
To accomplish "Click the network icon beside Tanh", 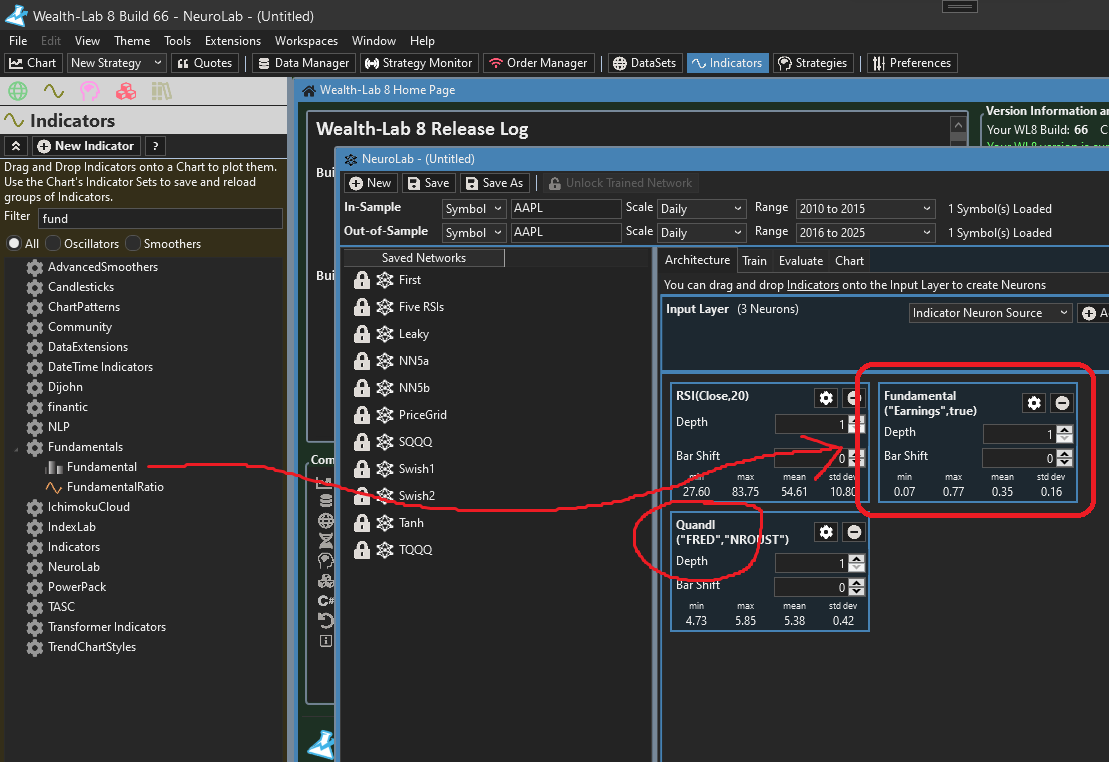I will pyautogui.click(x=385, y=523).
